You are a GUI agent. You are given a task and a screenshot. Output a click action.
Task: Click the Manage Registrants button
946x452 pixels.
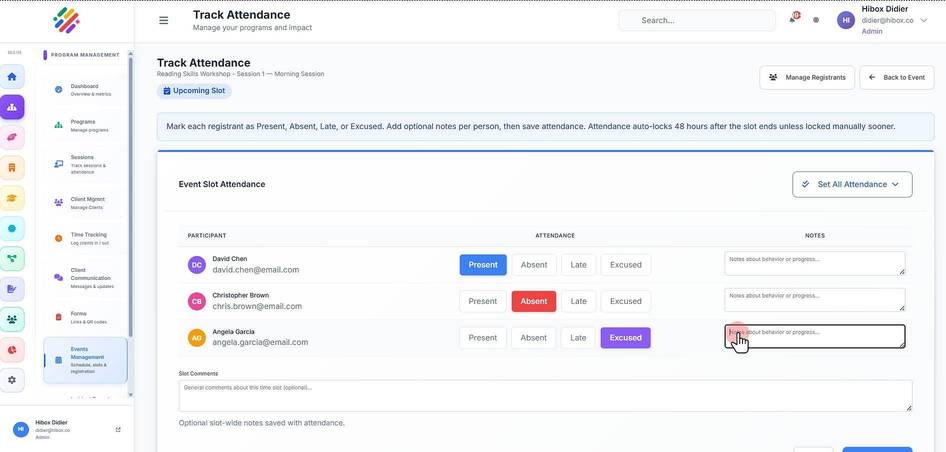pyautogui.click(x=807, y=77)
